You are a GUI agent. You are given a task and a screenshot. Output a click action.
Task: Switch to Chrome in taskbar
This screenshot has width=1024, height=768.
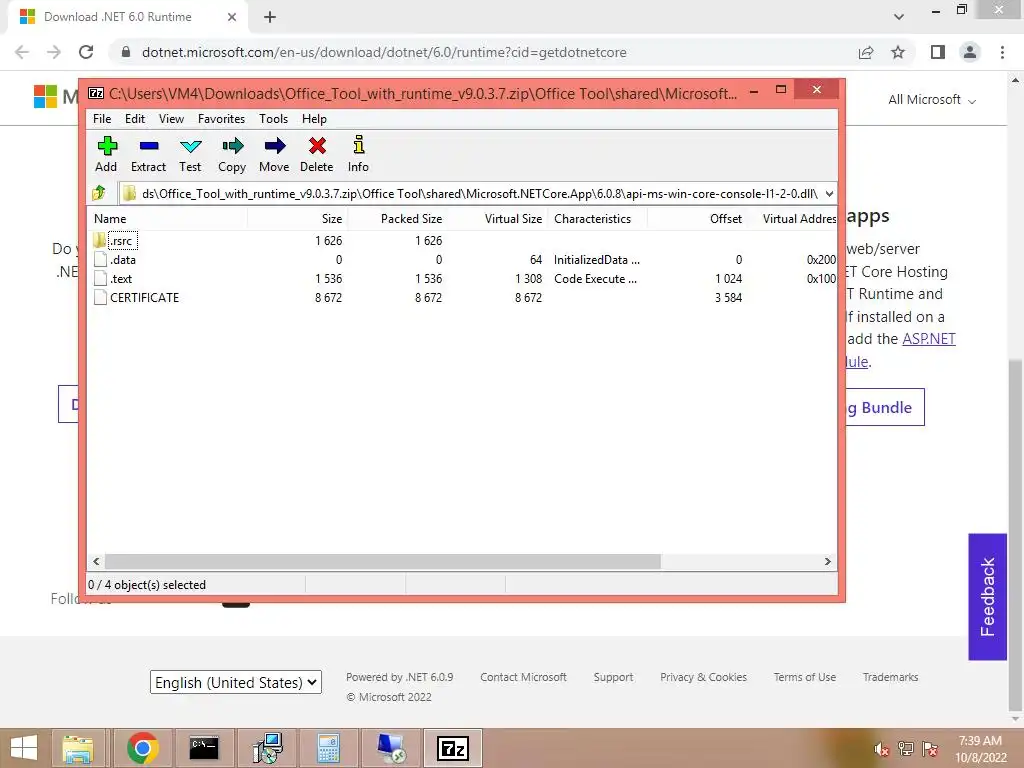(x=143, y=748)
